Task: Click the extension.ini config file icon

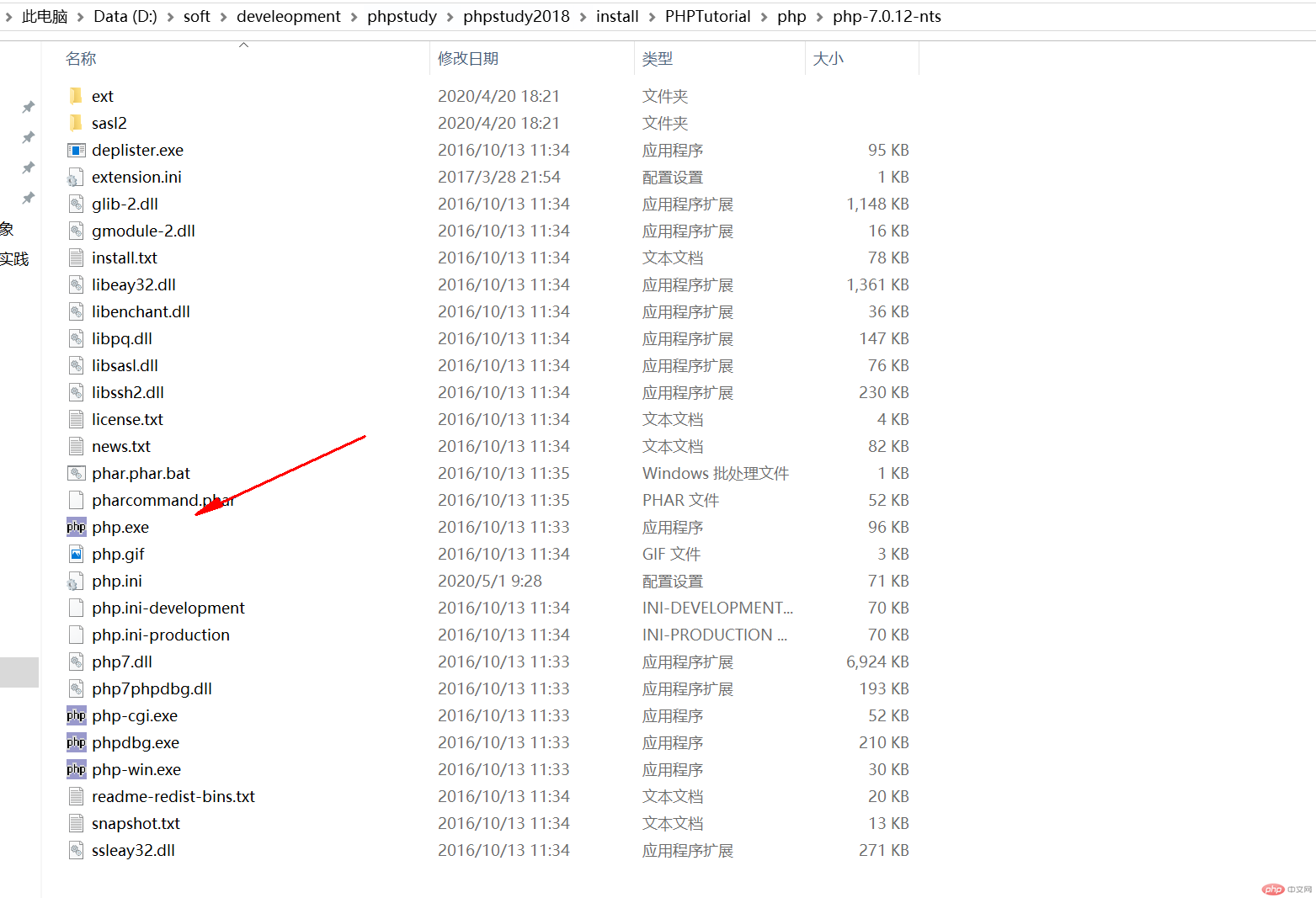Action: (x=76, y=177)
